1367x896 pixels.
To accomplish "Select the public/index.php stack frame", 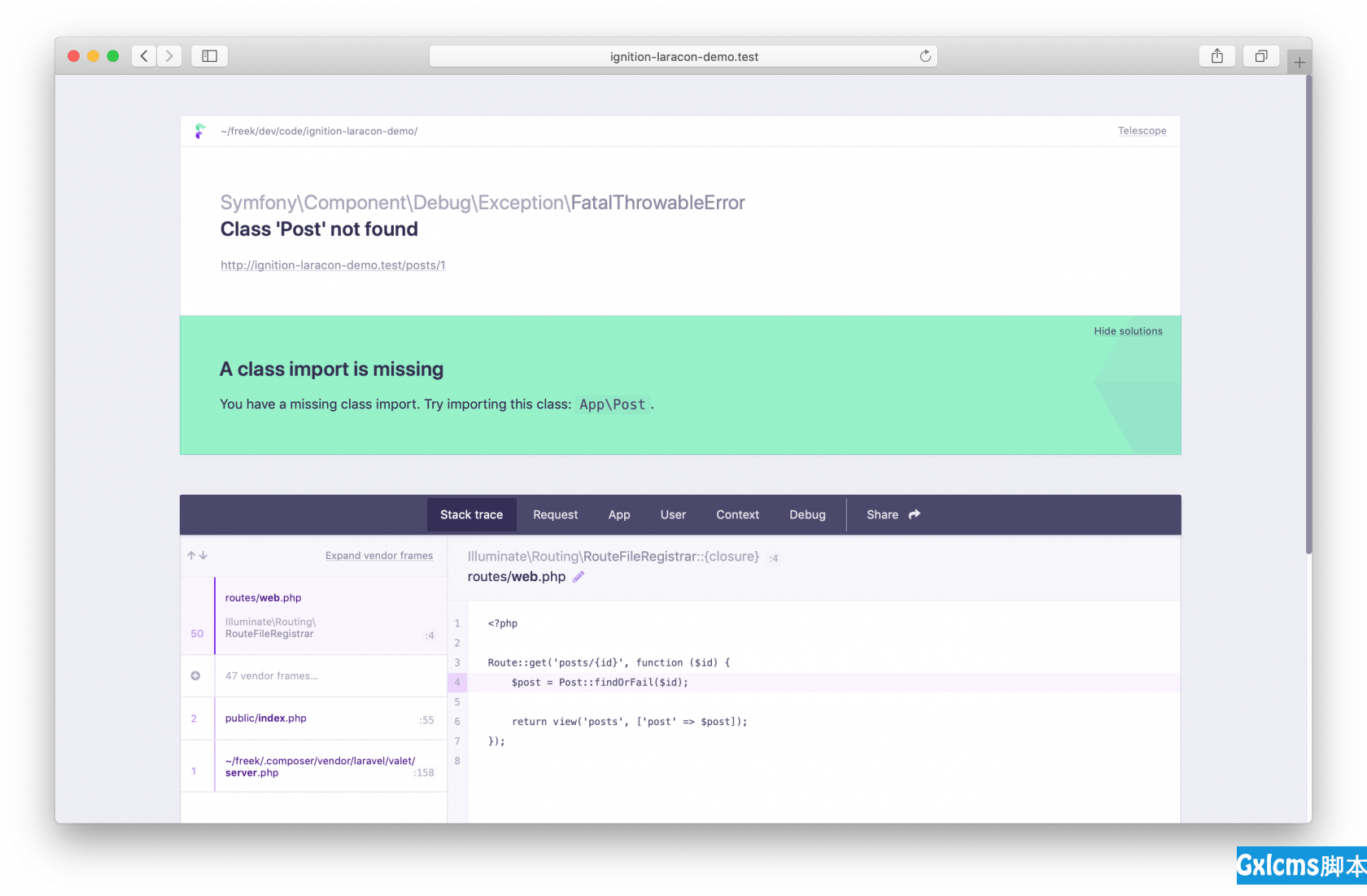I will (266, 719).
